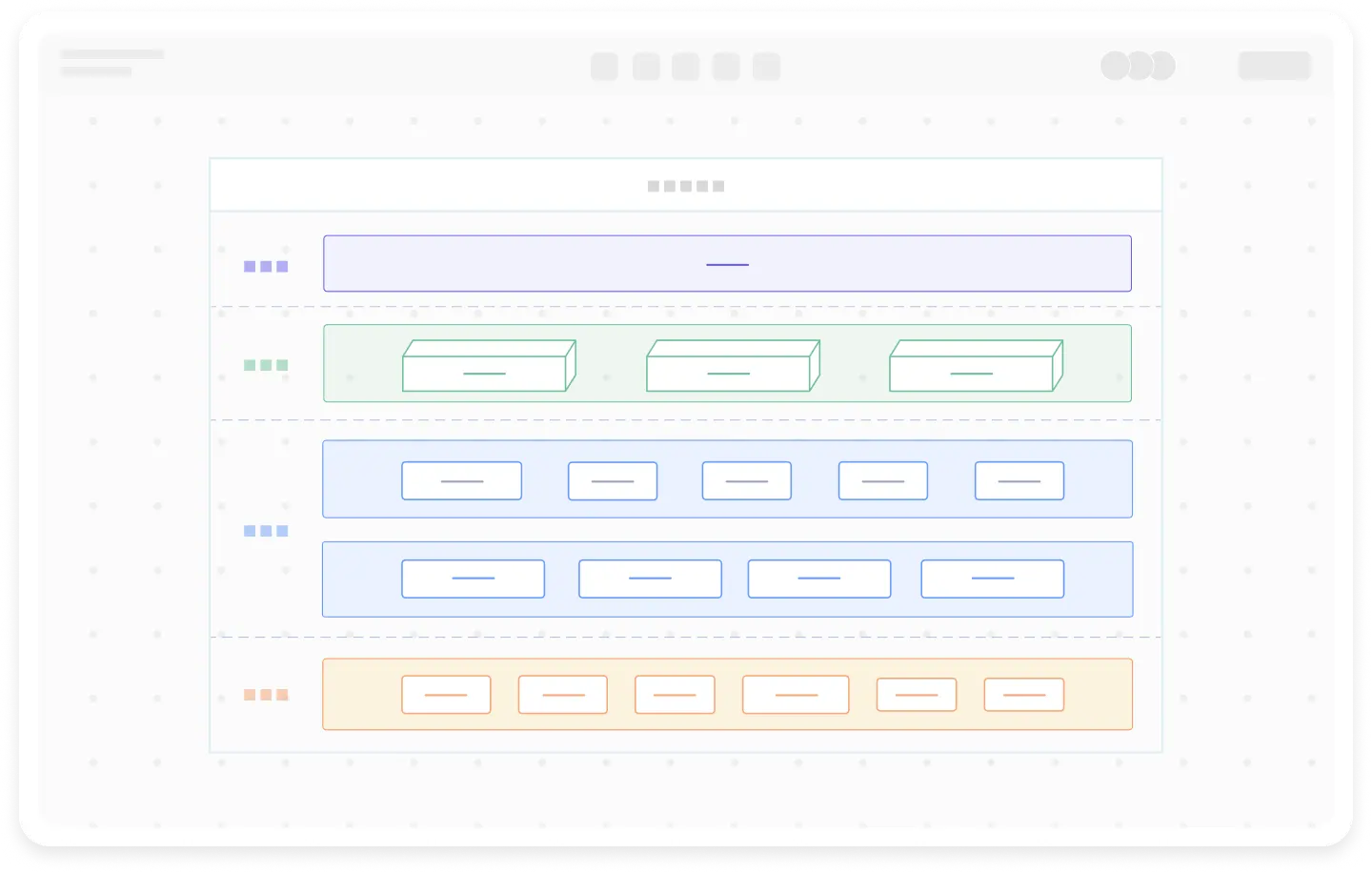Open the overlapping user avatars group
This screenshot has width=1372, height=873.
coord(1138,66)
